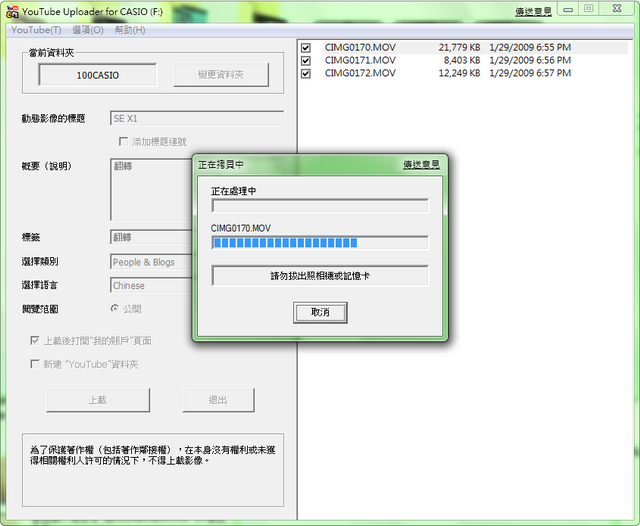This screenshot has width=640, height=526.
Task: Click the 傳送意見 link in main title bar
Action: pyautogui.click(x=533, y=12)
